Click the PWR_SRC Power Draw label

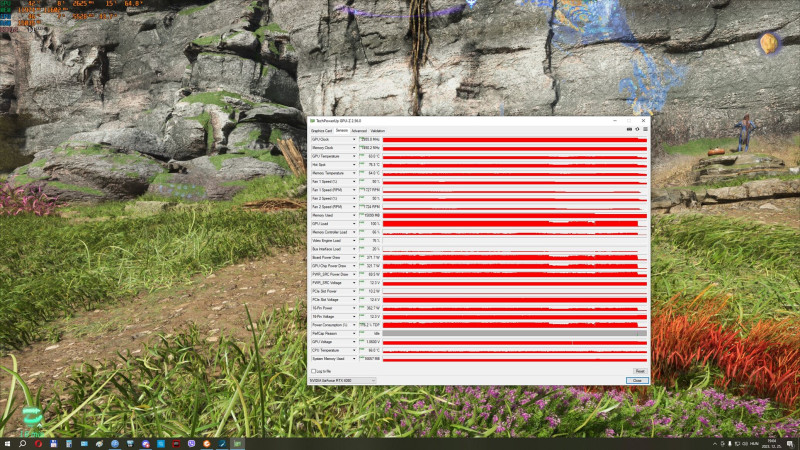pos(330,274)
